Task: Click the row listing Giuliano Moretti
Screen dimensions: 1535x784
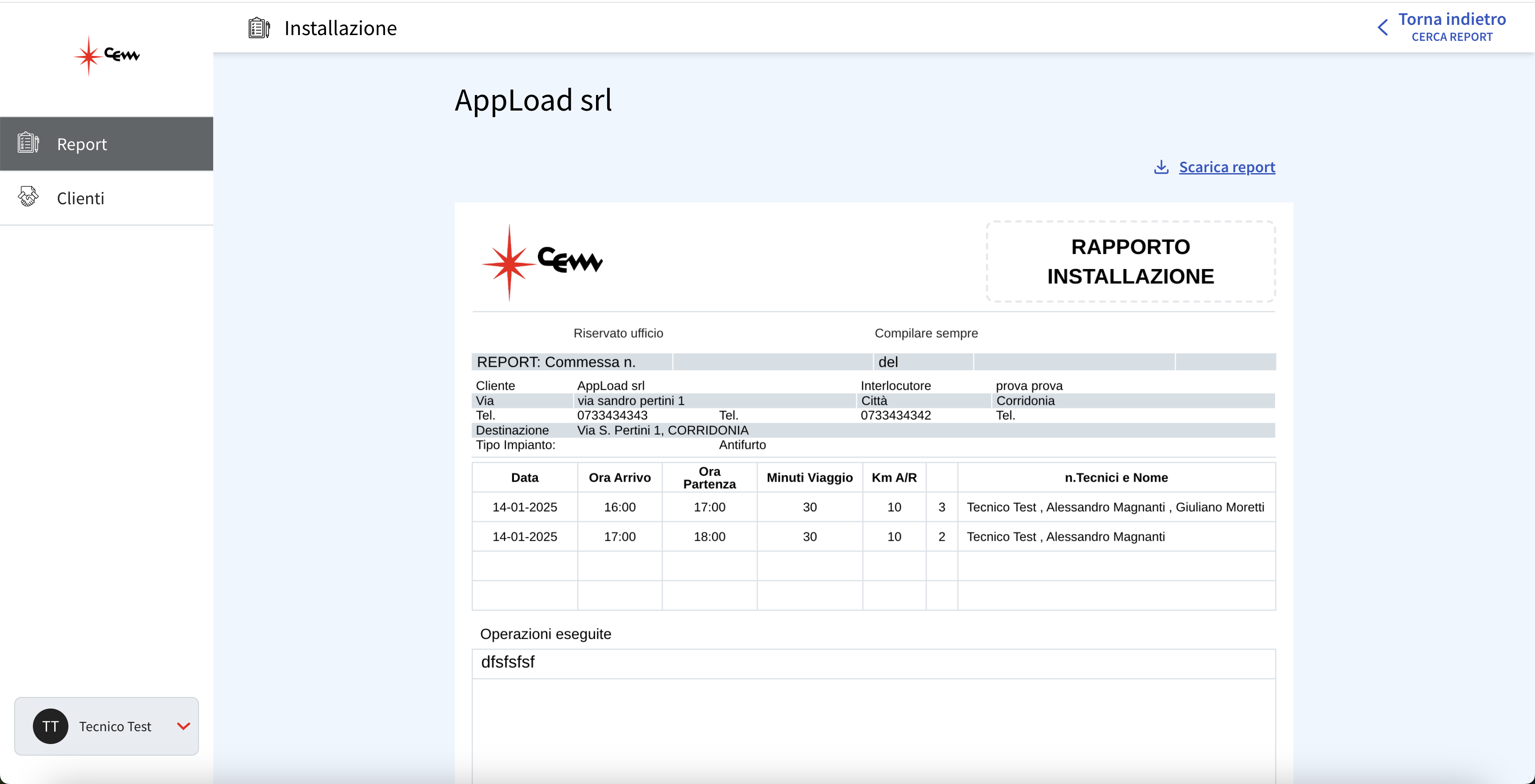Action: click(x=874, y=507)
